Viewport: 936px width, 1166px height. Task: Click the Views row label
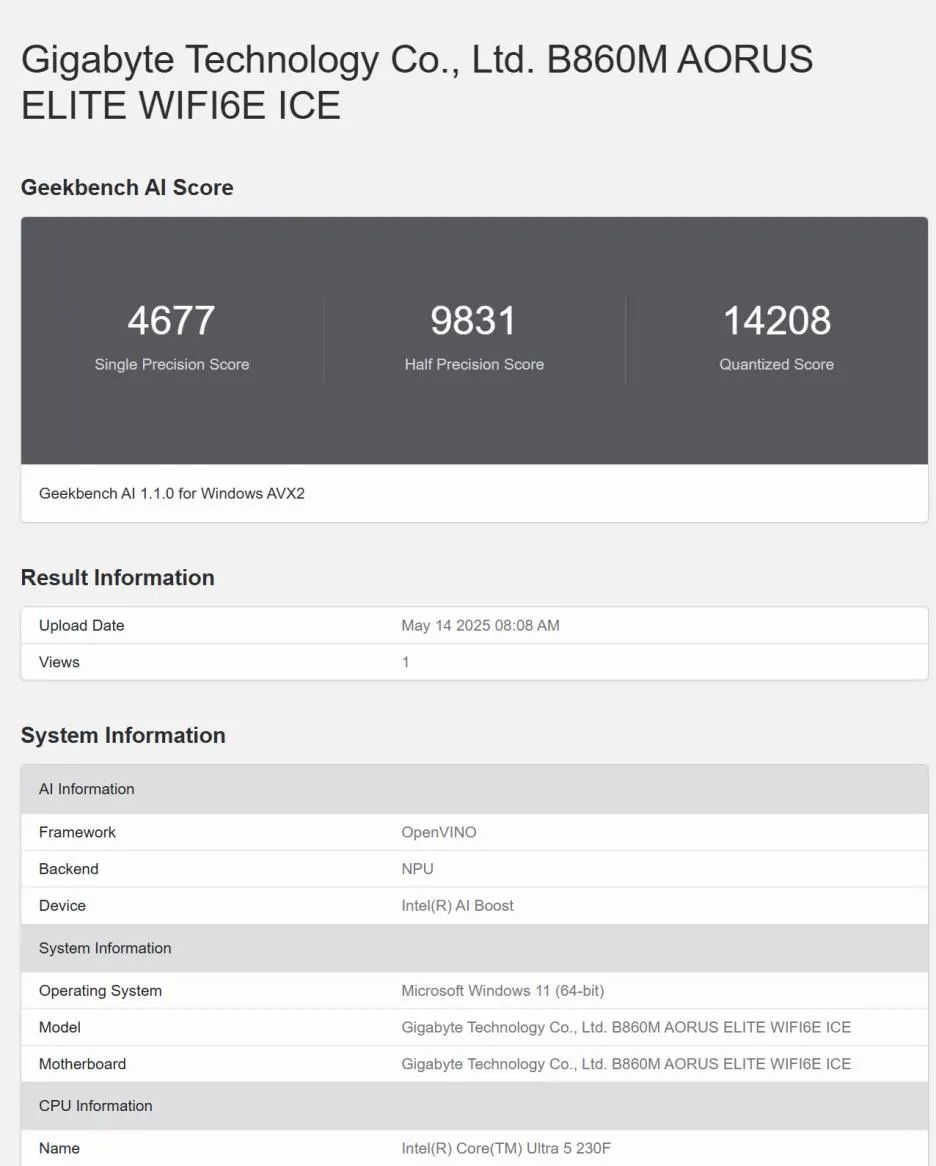click(59, 662)
